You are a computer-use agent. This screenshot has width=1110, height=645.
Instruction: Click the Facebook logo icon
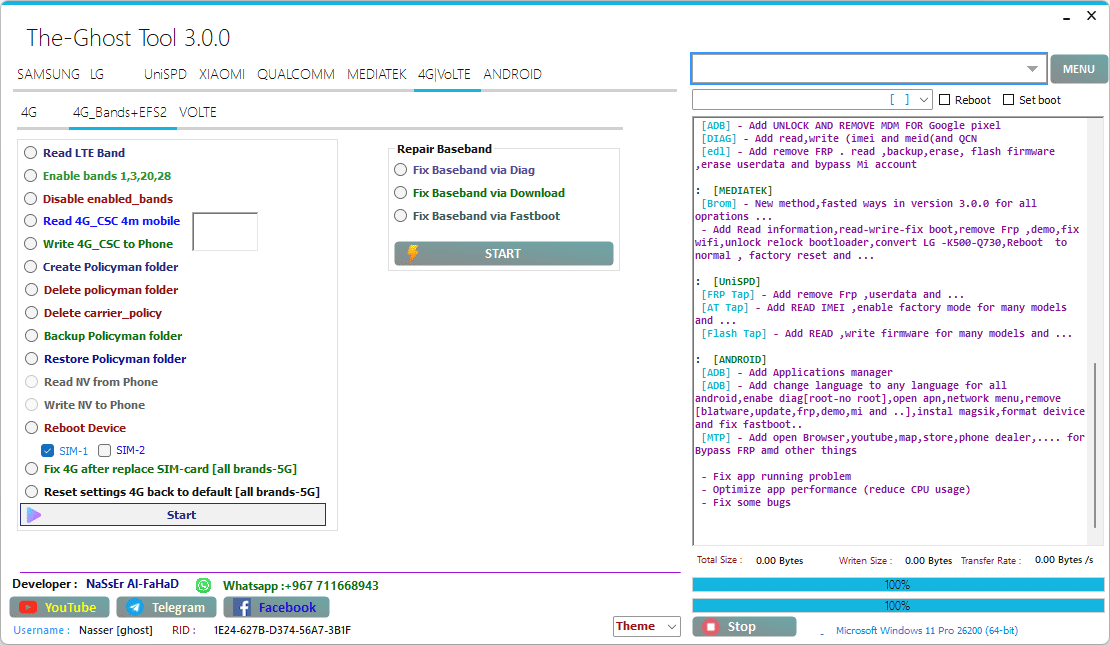(x=242, y=607)
